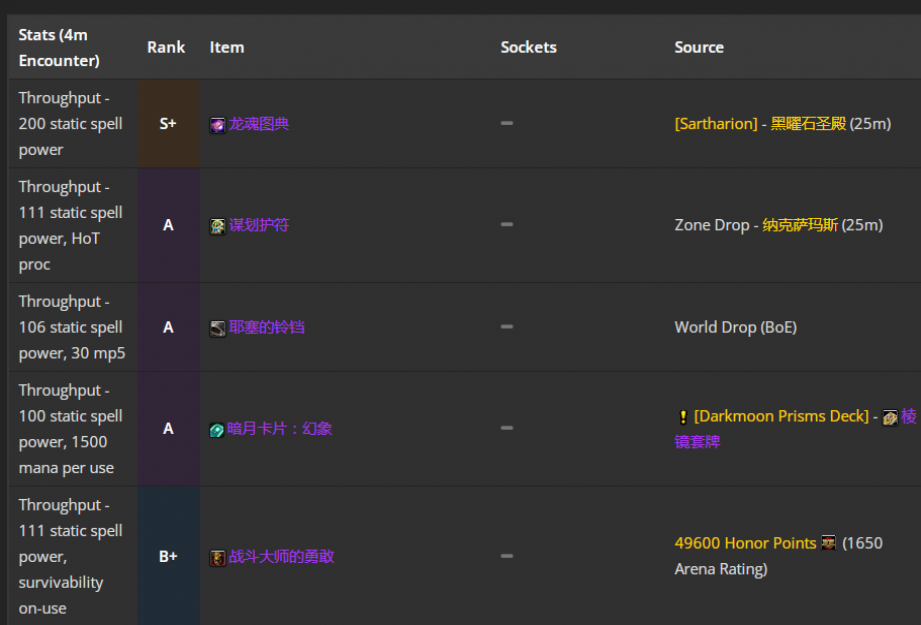
Task: Click the 战斗大师的勇敢 item icon
Action: [217, 558]
